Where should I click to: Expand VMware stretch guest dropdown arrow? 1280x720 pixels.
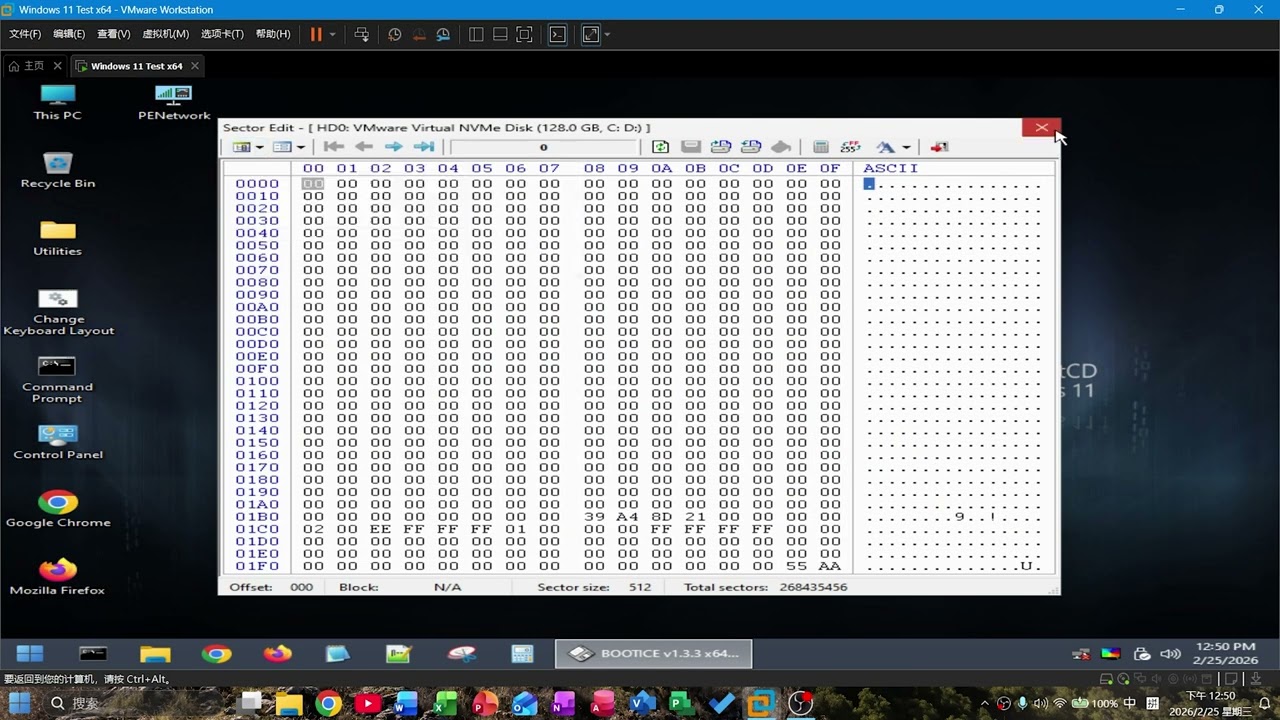click(x=607, y=35)
